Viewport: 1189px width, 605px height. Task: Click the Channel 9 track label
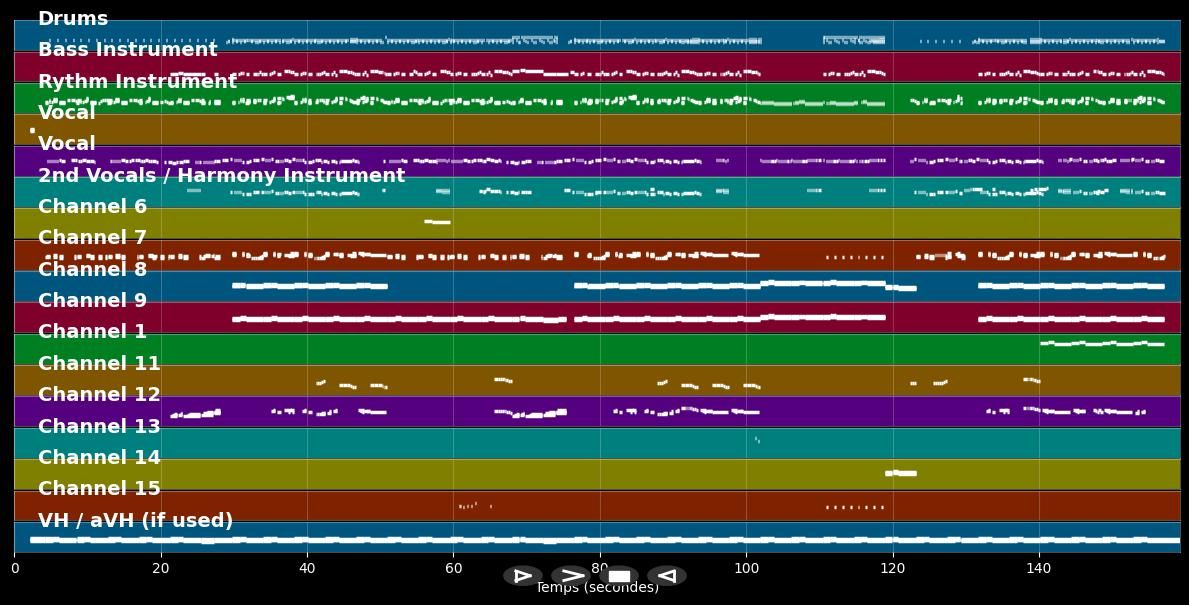pyautogui.click(x=92, y=301)
